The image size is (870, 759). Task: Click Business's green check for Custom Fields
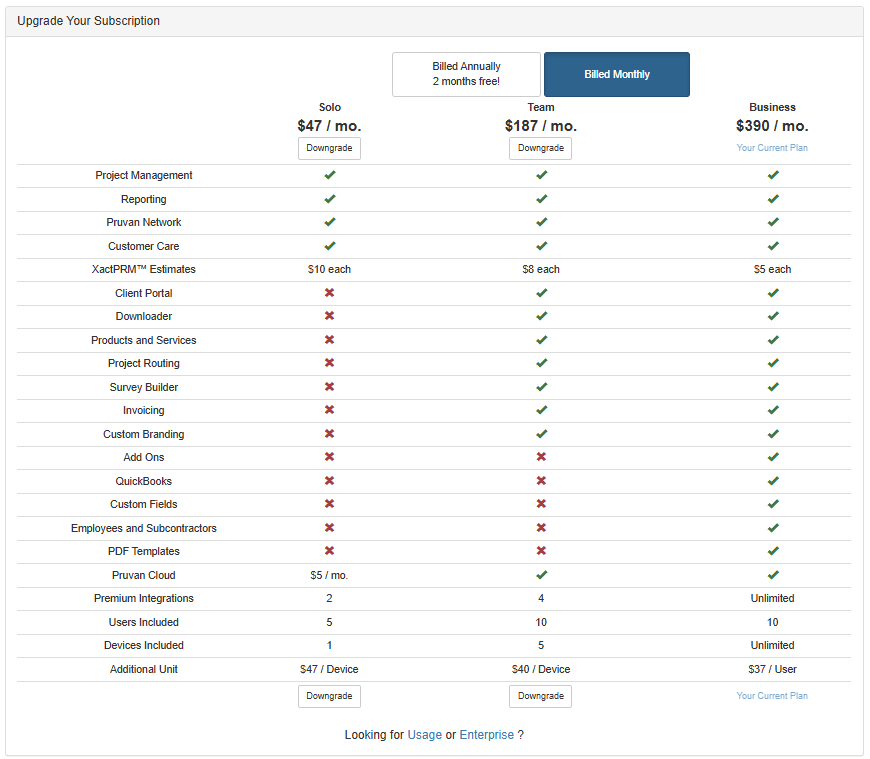[x=773, y=504]
